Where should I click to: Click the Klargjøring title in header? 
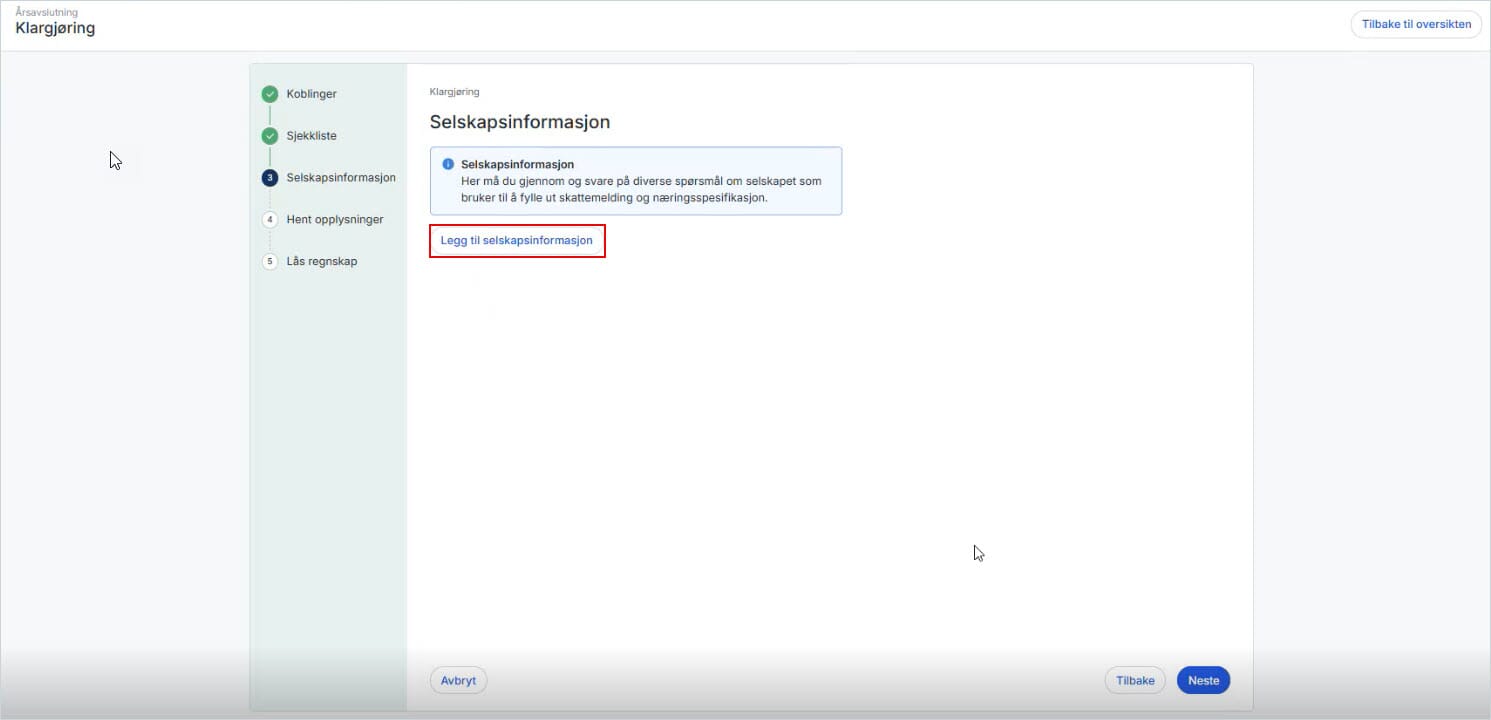click(x=55, y=29)
